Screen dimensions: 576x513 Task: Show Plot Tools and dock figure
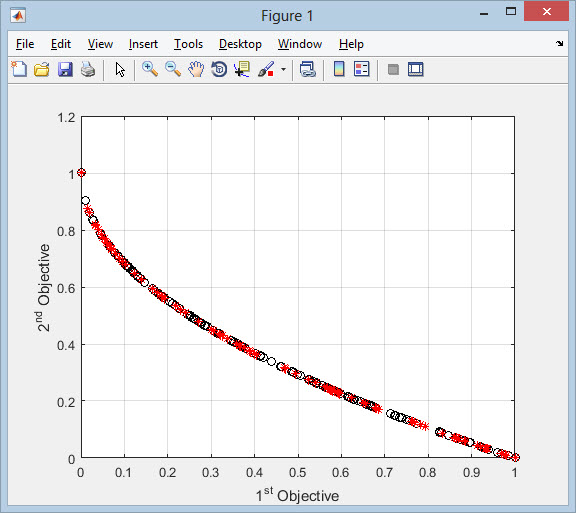click(415, 69)
